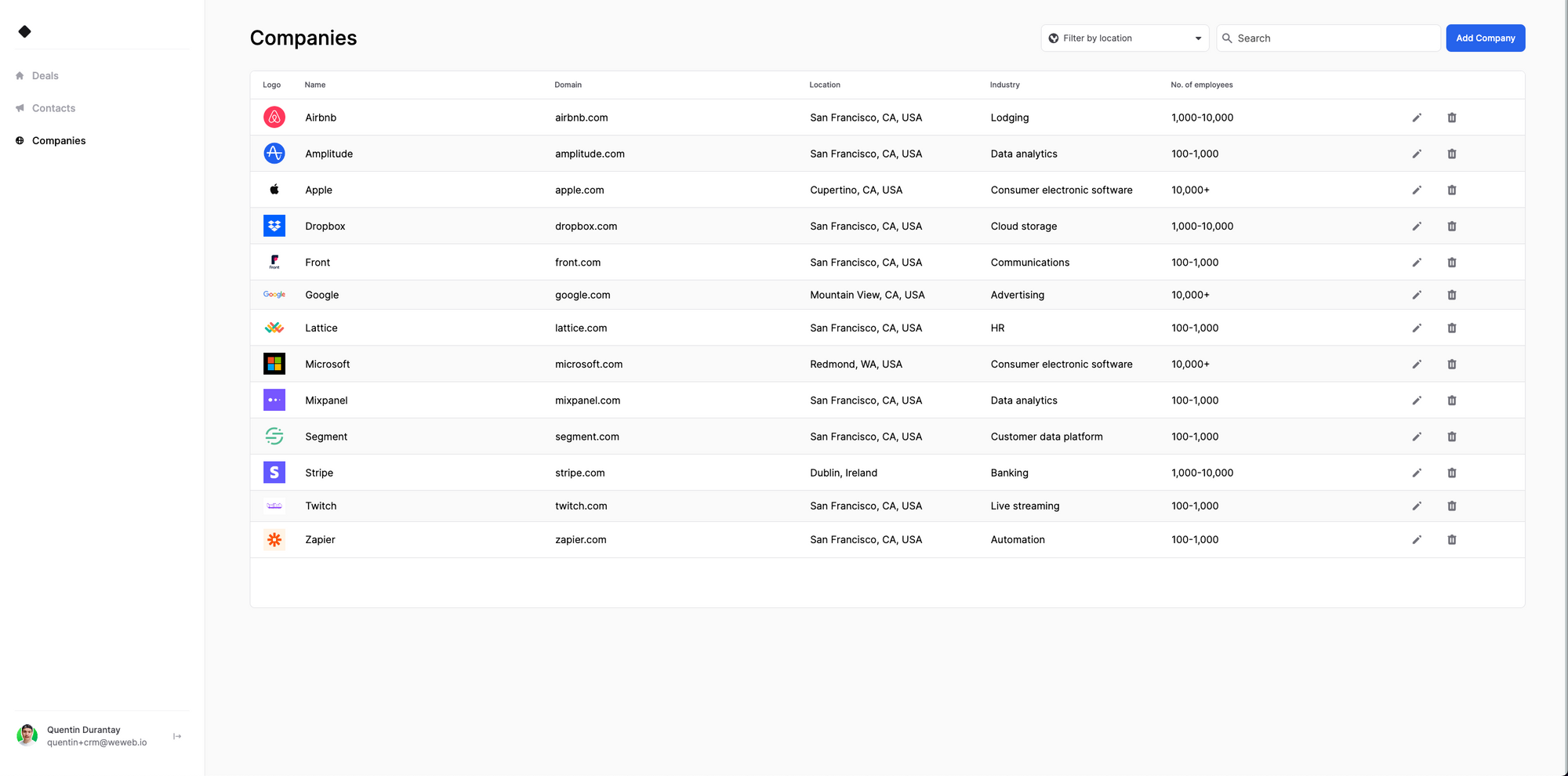Image resolution: width=1568 pixels, height=776 pixels.
Task: Go to Deals in sidebar
Action: coord(45,76)
